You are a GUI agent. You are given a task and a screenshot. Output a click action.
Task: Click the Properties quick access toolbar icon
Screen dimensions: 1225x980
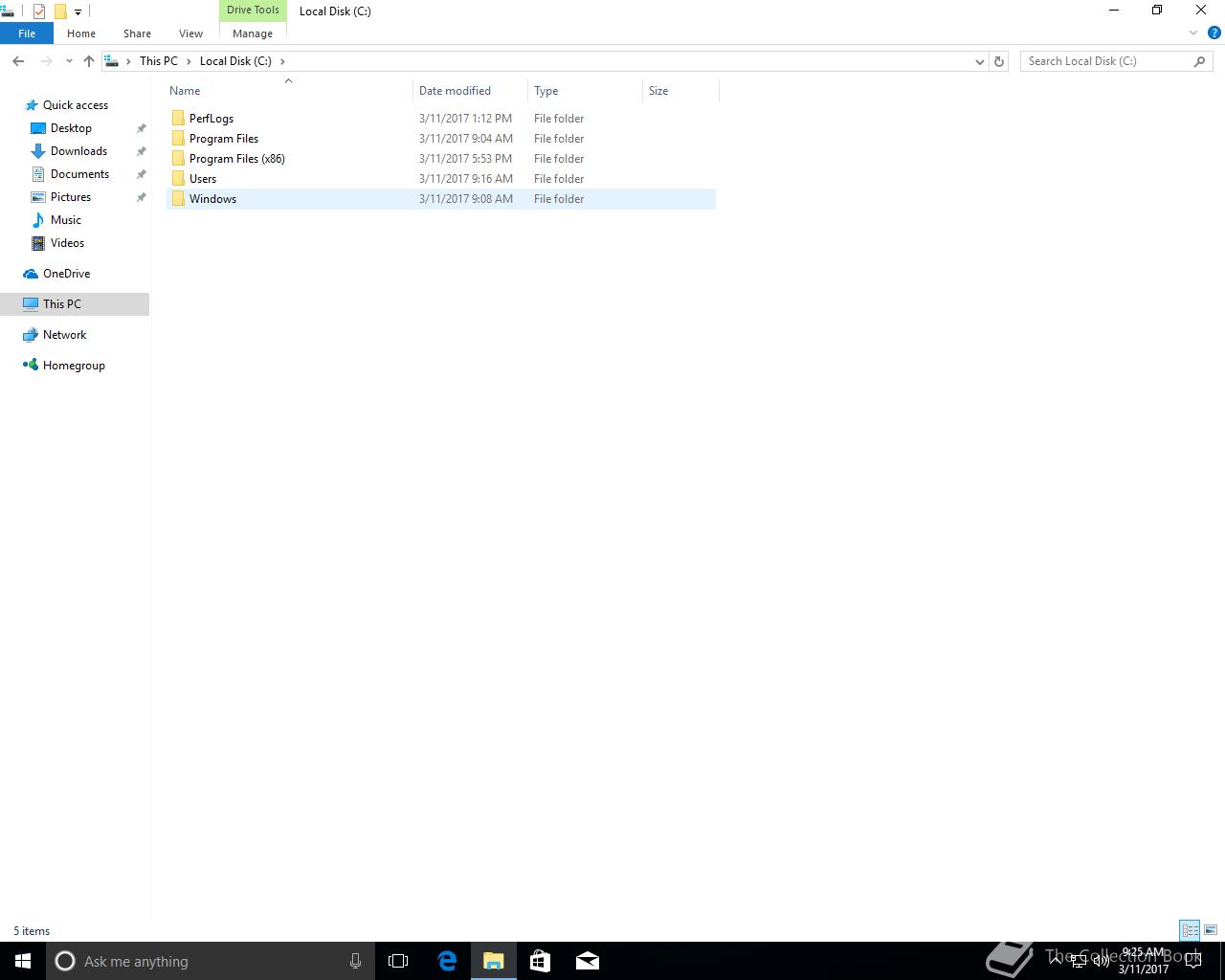(39, 11)
